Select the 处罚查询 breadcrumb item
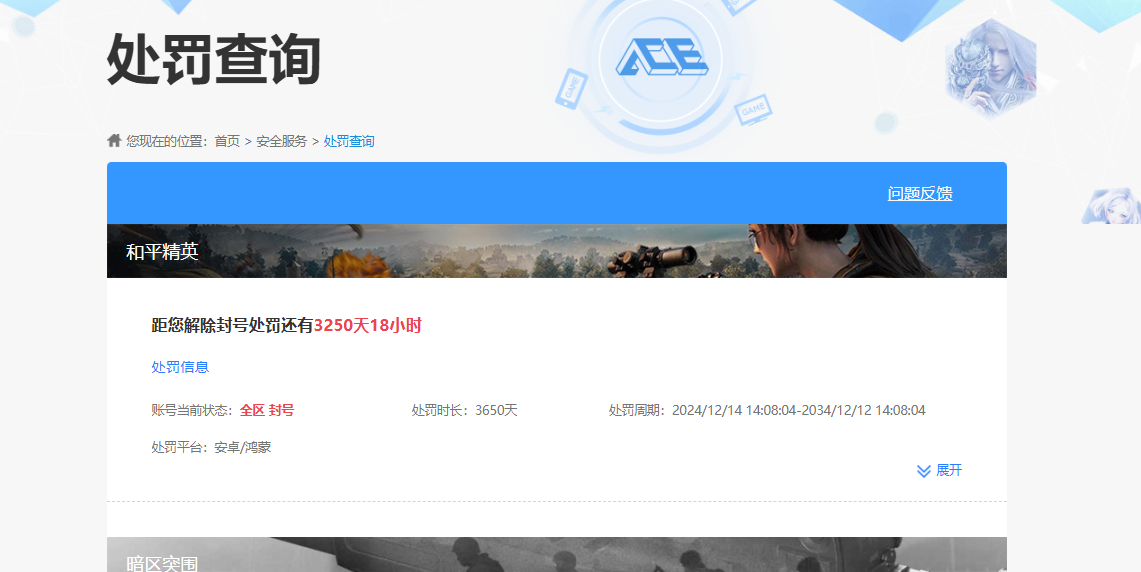Image resolution: width=1141 pixels, height=572 pixels. coord(349,142)
